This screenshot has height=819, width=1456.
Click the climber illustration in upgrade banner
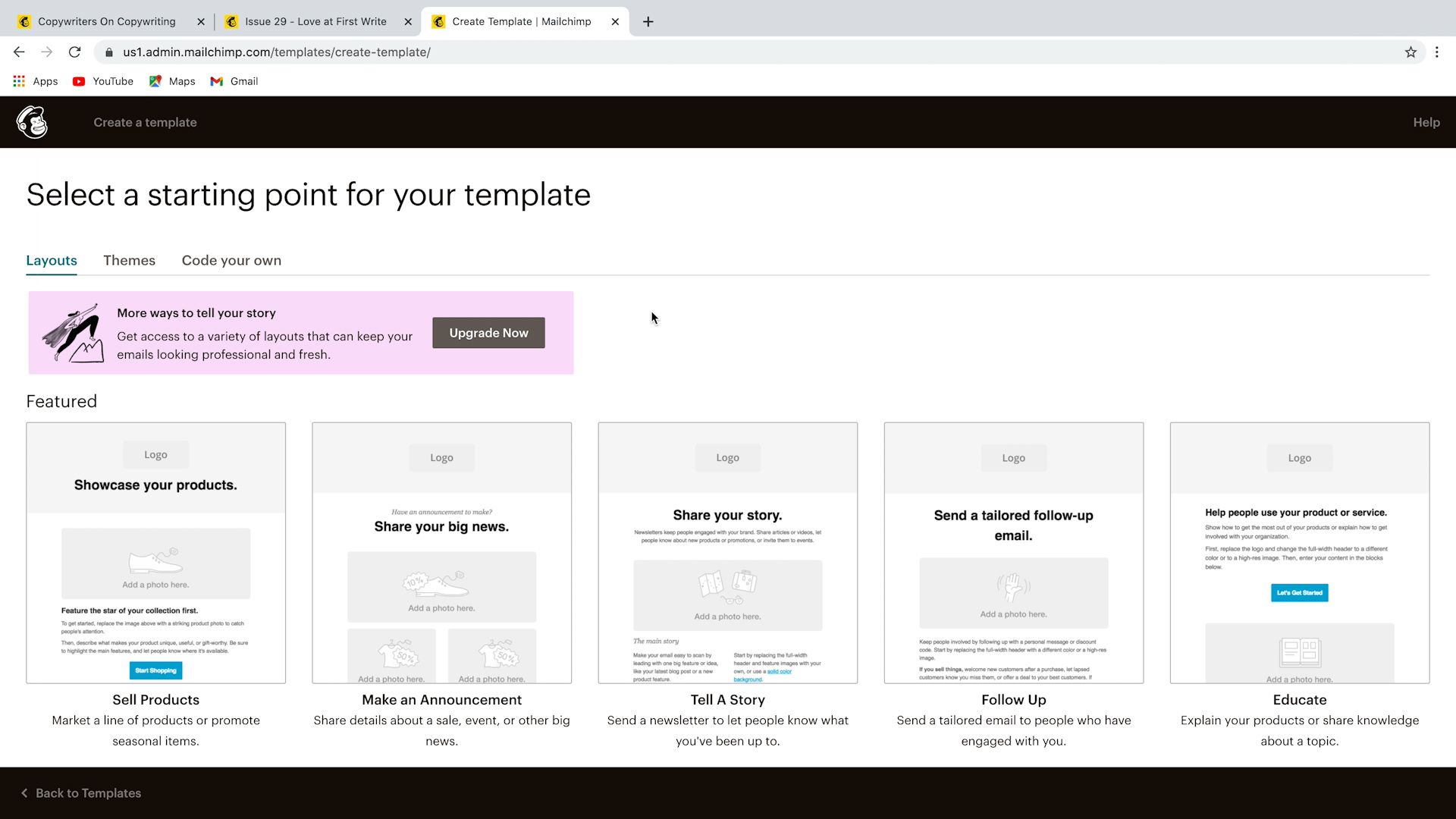pyautogui.click(x=73, y=333)
